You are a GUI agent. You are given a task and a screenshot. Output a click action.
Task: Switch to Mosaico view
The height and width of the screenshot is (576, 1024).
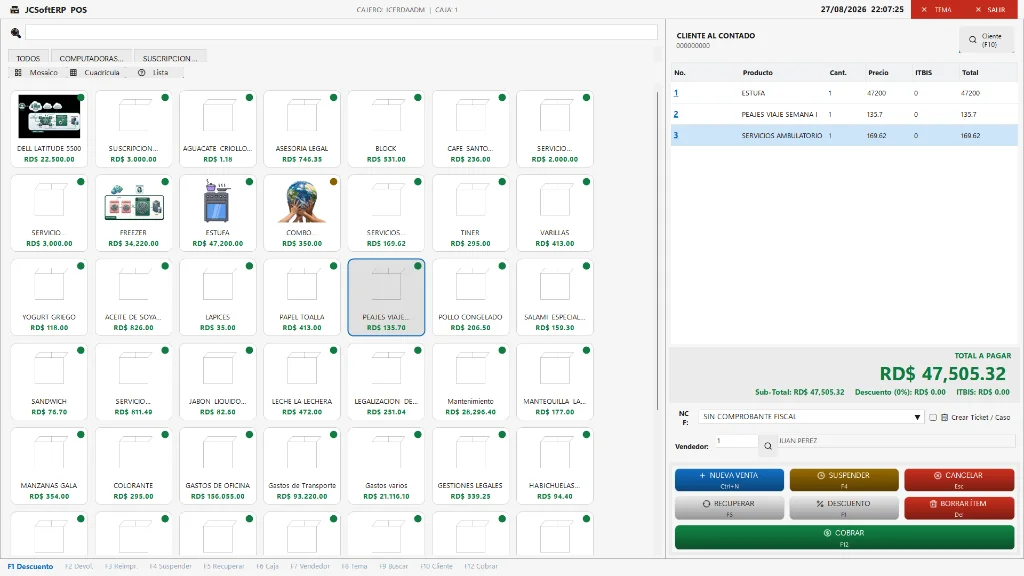click(37, 72)
